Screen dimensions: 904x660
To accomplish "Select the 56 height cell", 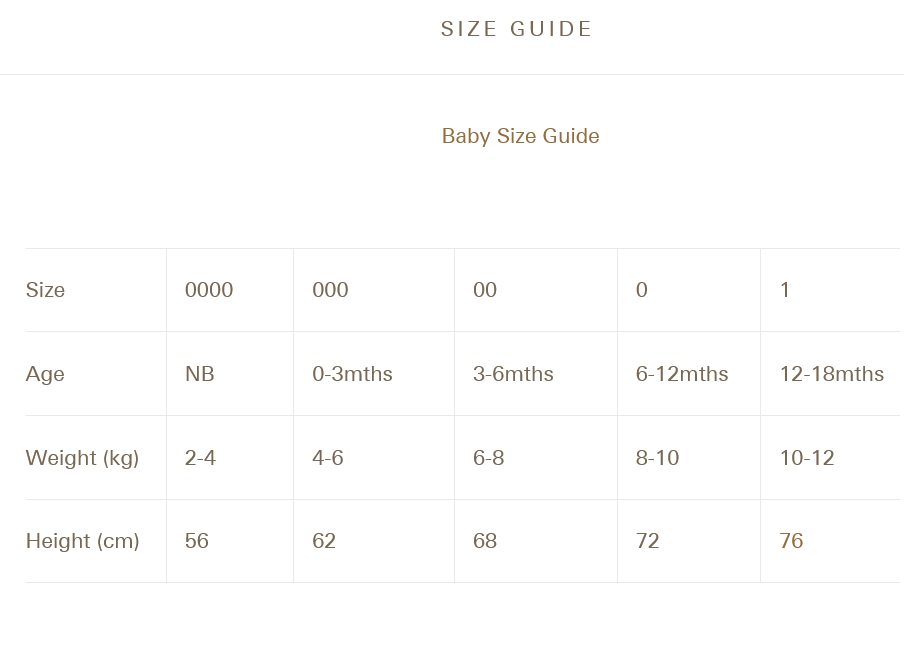I will click(x=197, y=541).
